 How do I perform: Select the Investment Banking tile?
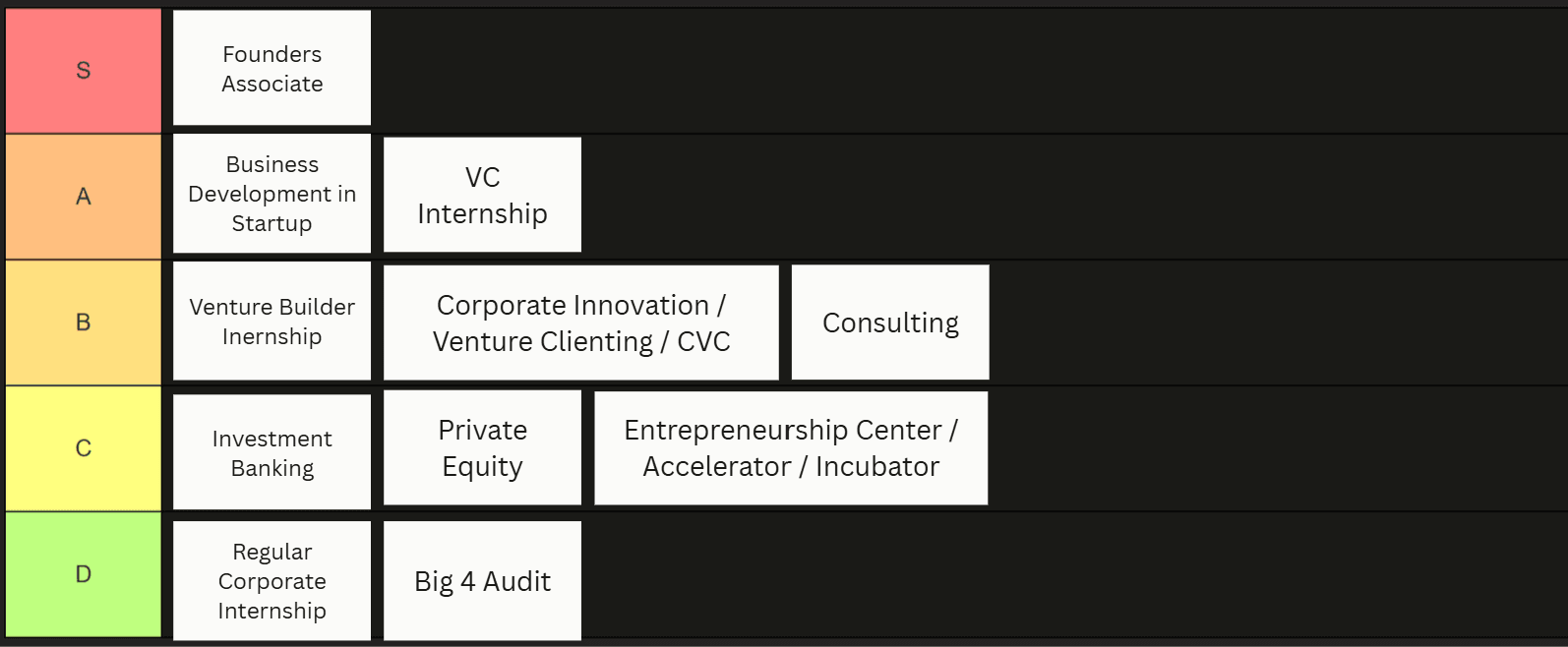click(271, 452)
